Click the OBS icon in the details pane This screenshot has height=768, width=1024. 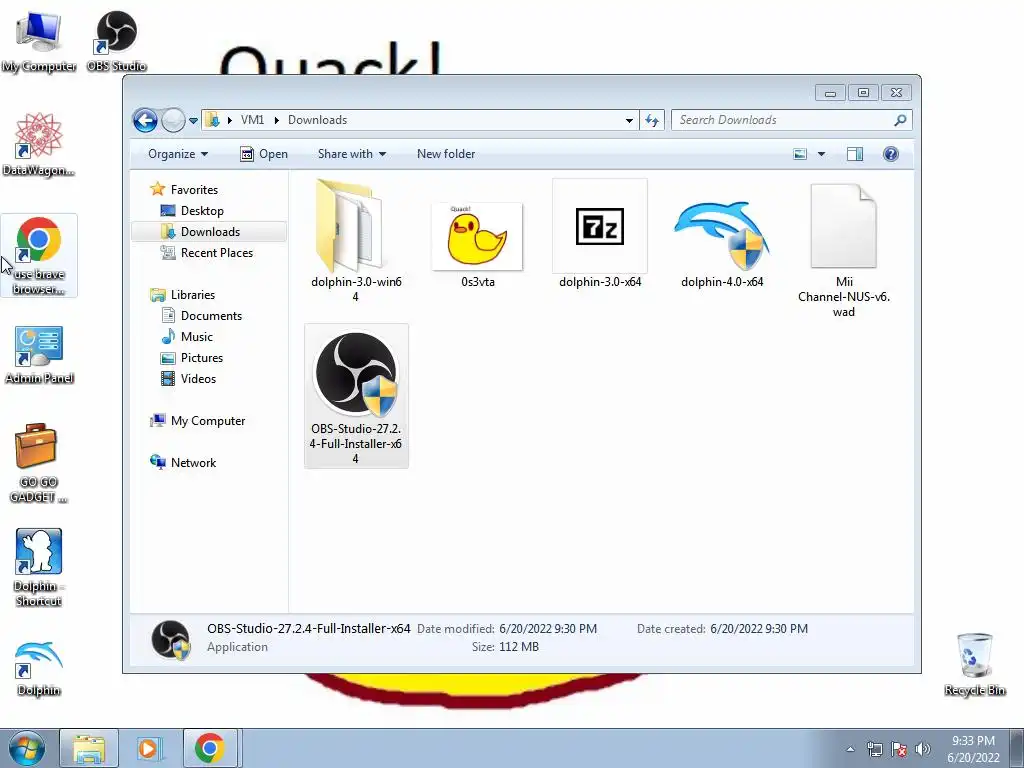click(x=170, y=639)
